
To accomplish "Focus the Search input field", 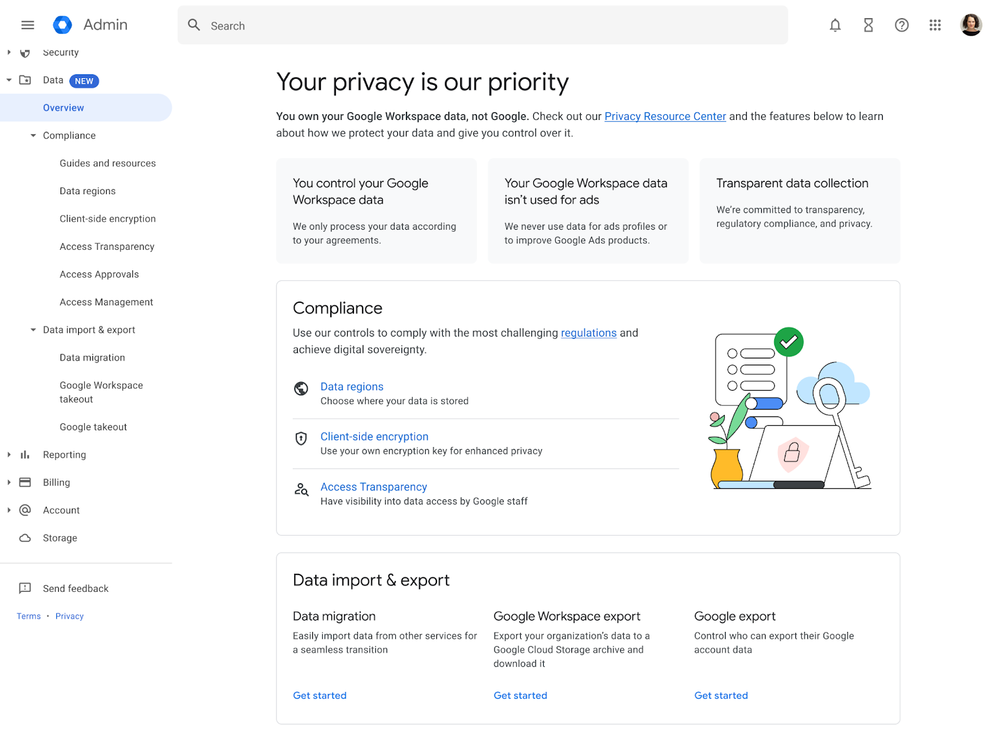I will [x=482, y=25].
